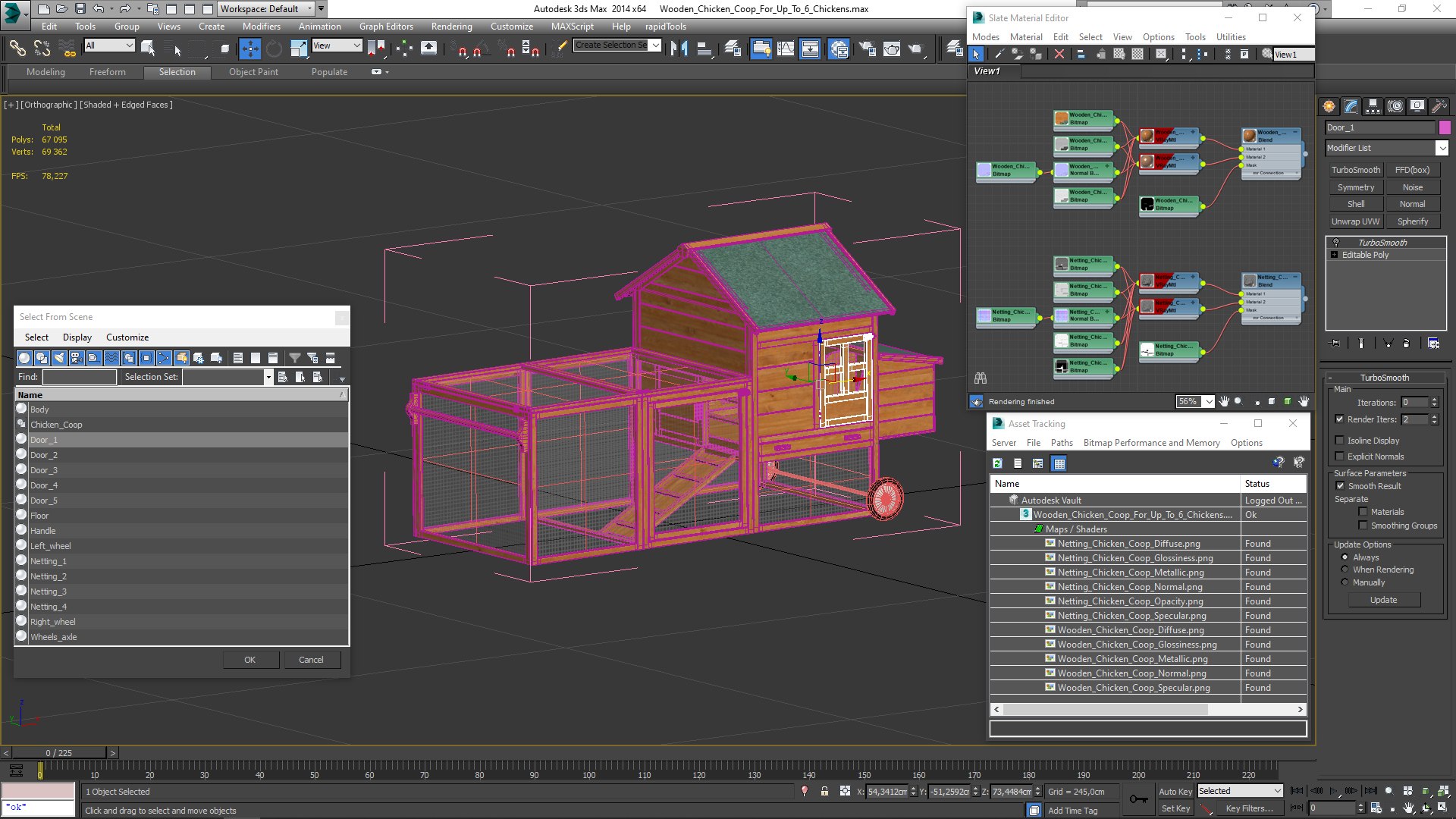This screenshot has width=1456, height=819.
Task: Delete selected node with red X in Slate editor
Action: 1059,54
